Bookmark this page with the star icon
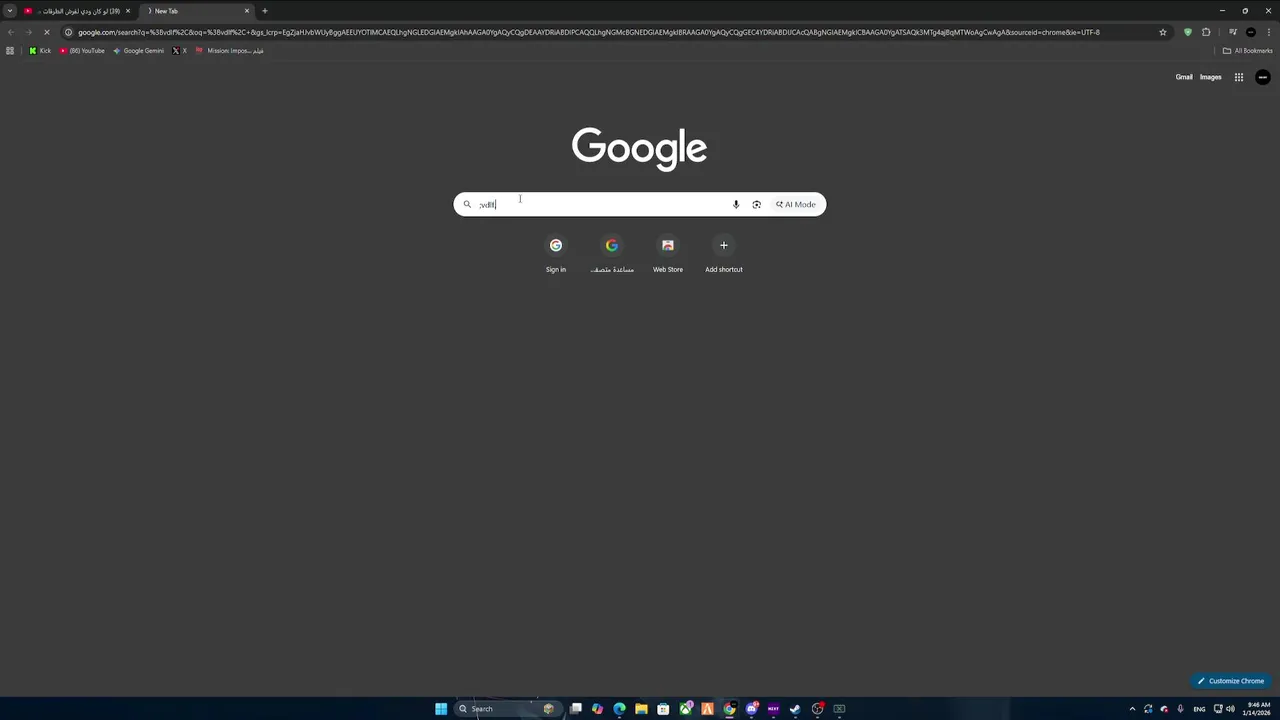This screenshot has height=720, width=1280. (x=1163, y=32)
